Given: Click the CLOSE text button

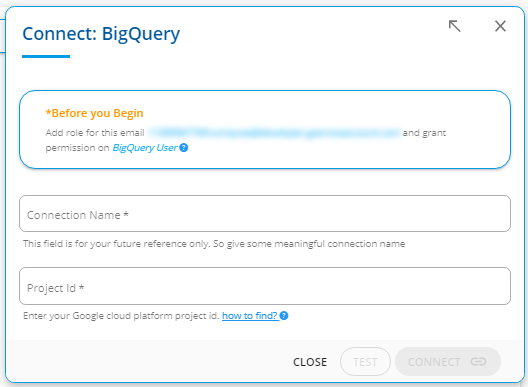Looking at the screenshot, I should point(310,362).
